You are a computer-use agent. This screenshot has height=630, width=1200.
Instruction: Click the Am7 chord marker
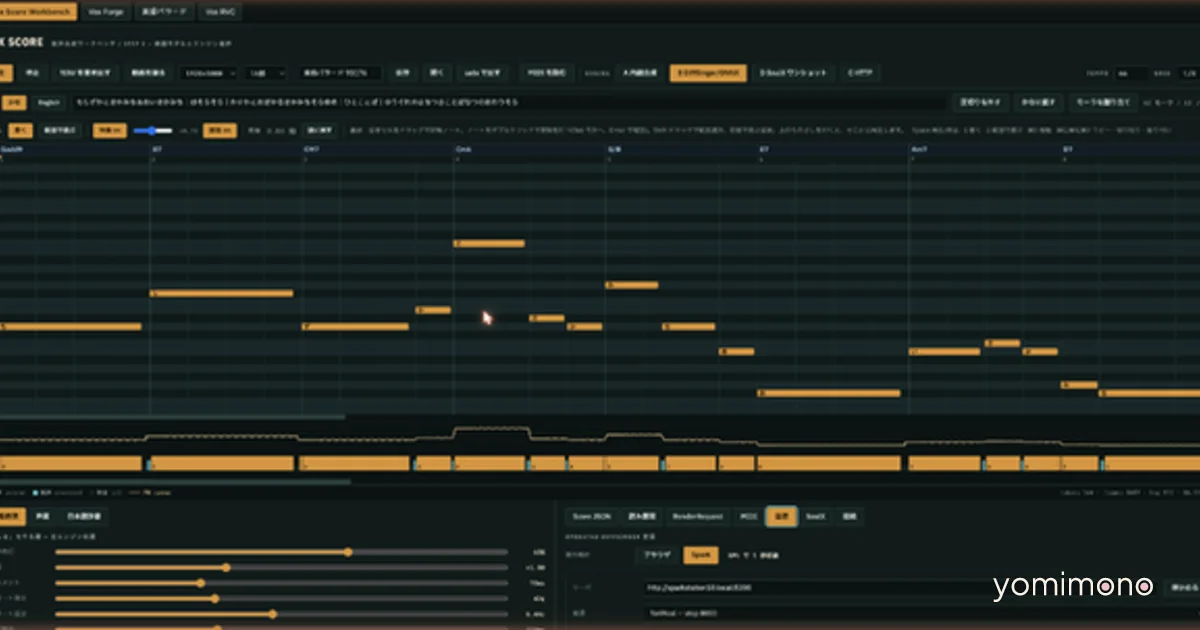(919, 148)
